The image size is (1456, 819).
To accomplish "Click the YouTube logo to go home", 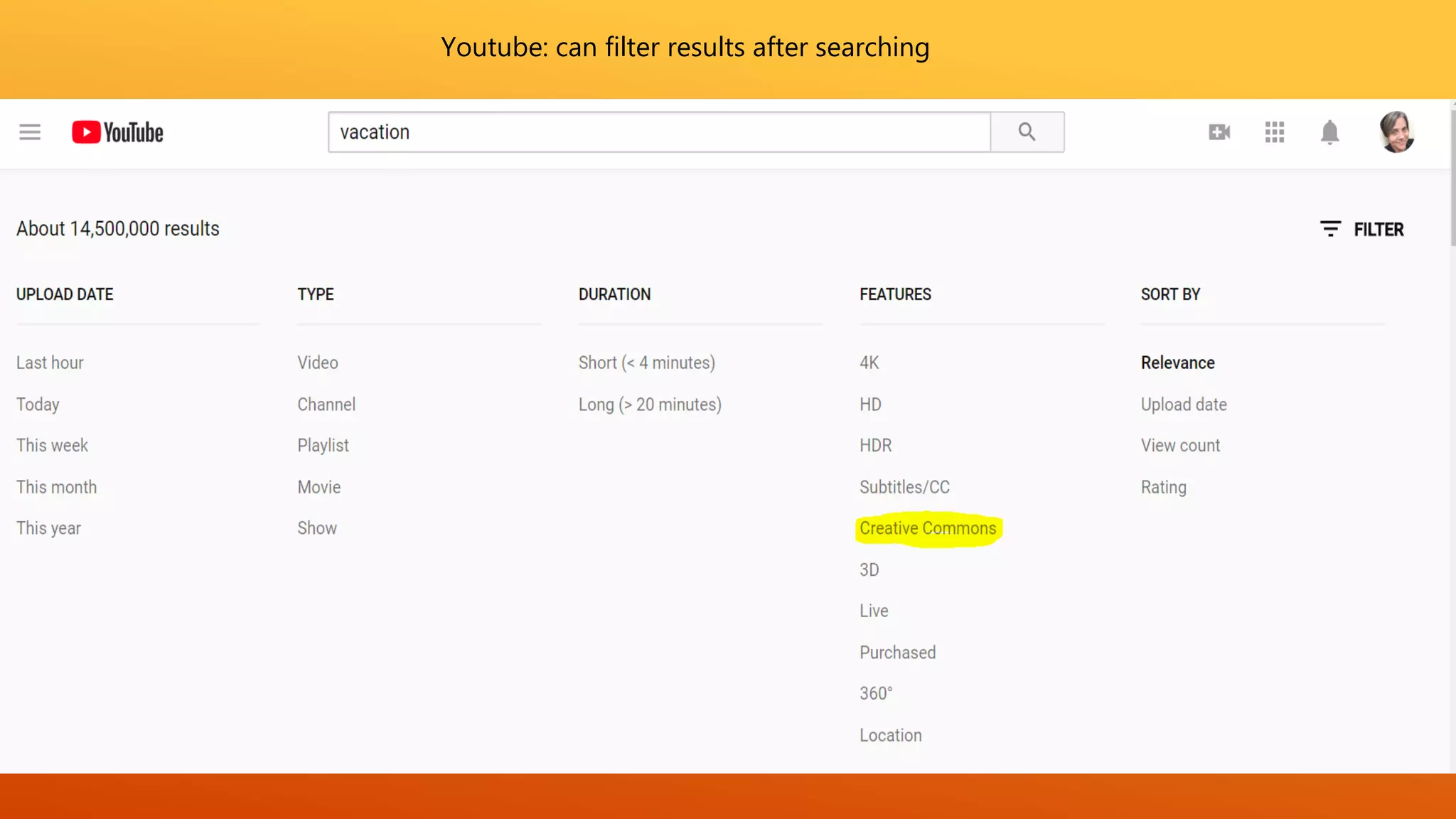I will point(117,132).
